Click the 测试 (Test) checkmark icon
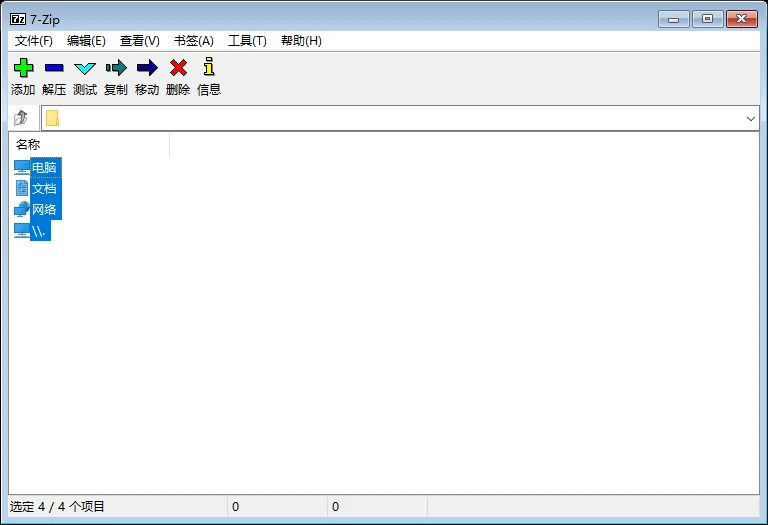The height and width of the screenshot is (525, 768). (85, 68)
